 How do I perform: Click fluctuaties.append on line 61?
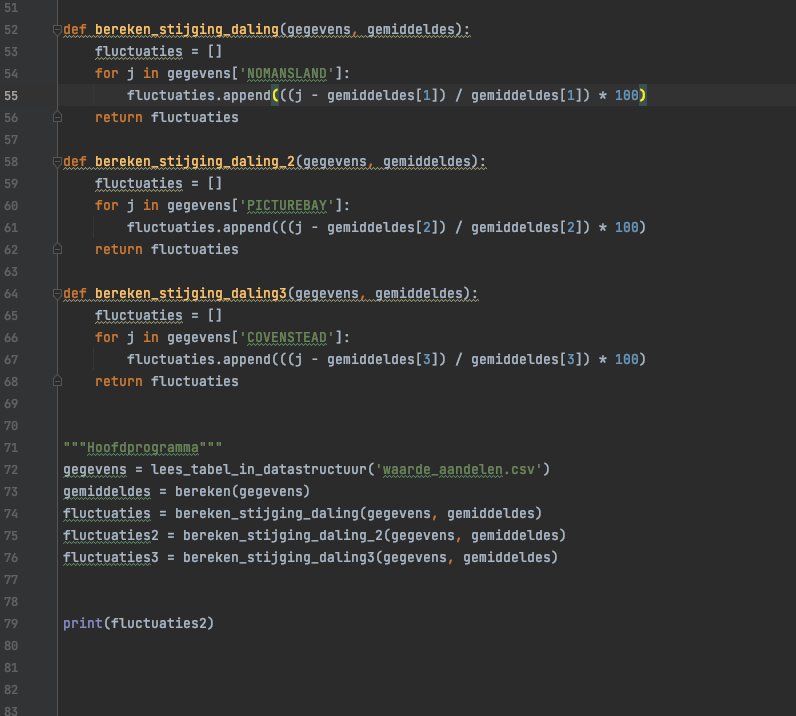tap(199, 227)
